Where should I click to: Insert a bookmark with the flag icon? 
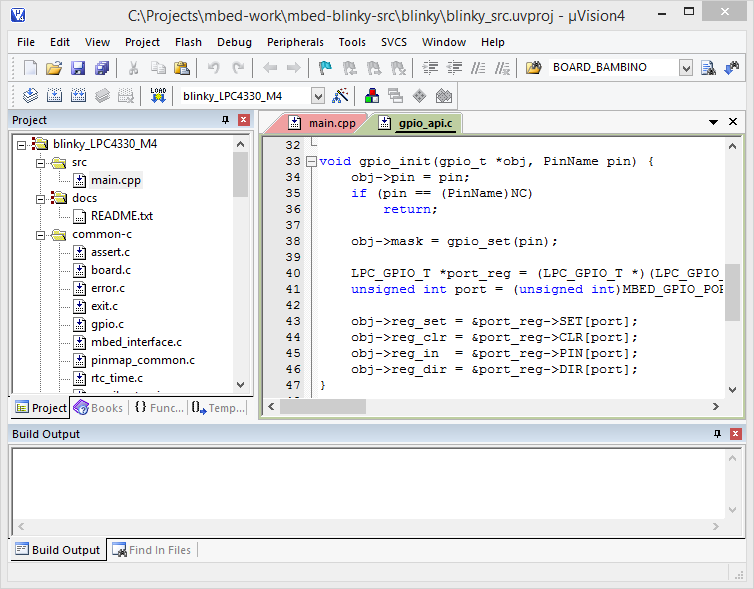point(325,68)
